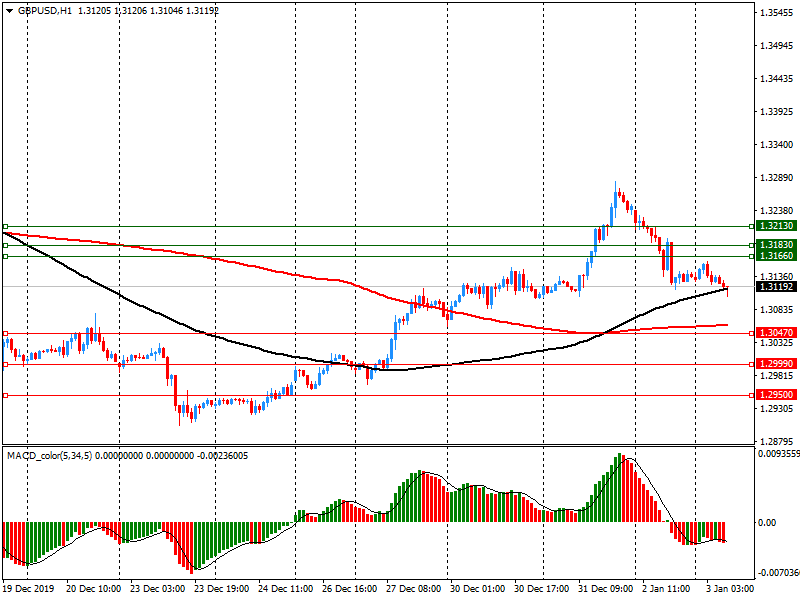Select the 1.29500 red support label
The width and height of the screenshot is (800, 600).
[776, 395]
